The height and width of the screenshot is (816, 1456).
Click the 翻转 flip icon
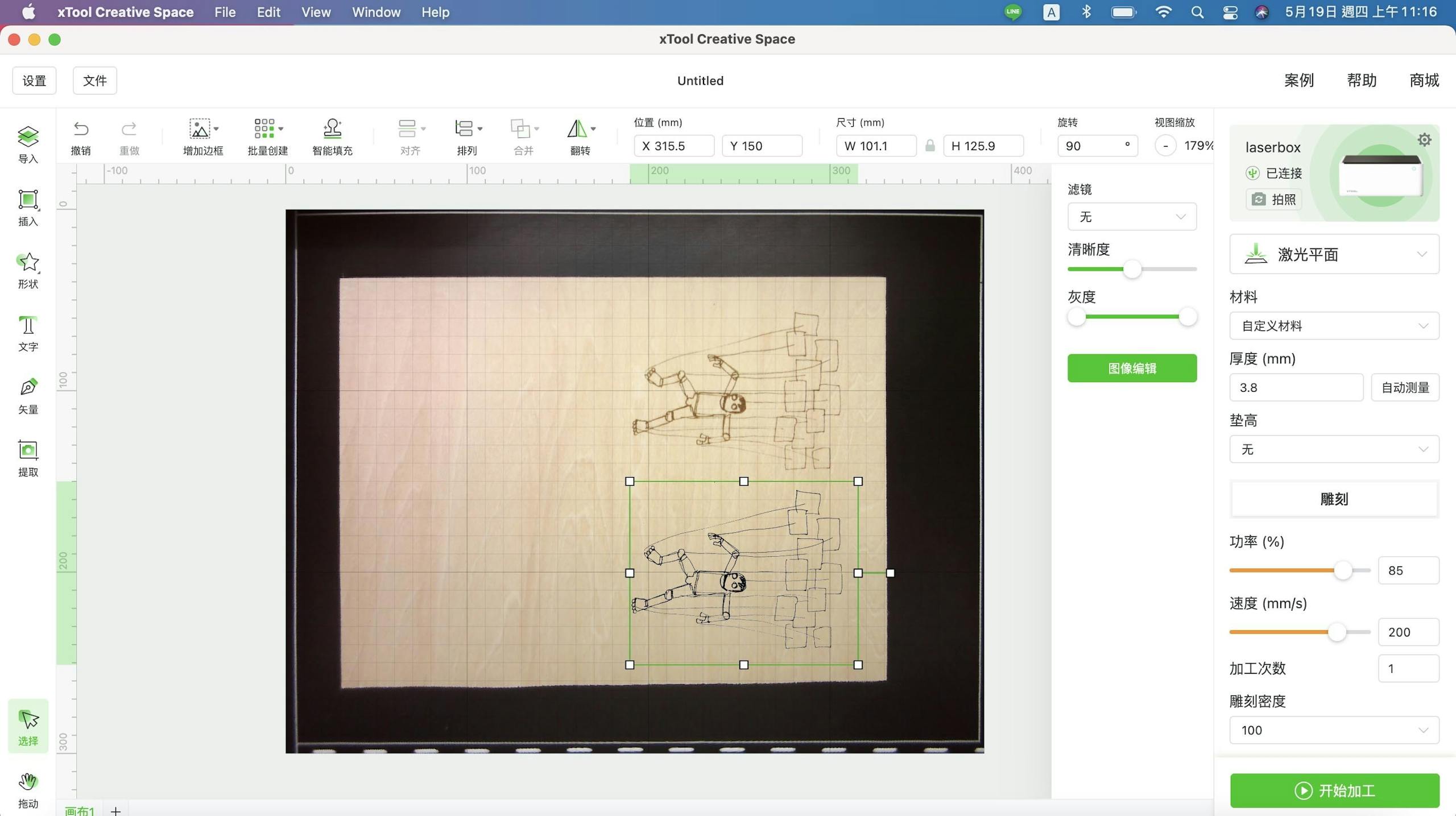pyautogui.click(x=577, y=129)
